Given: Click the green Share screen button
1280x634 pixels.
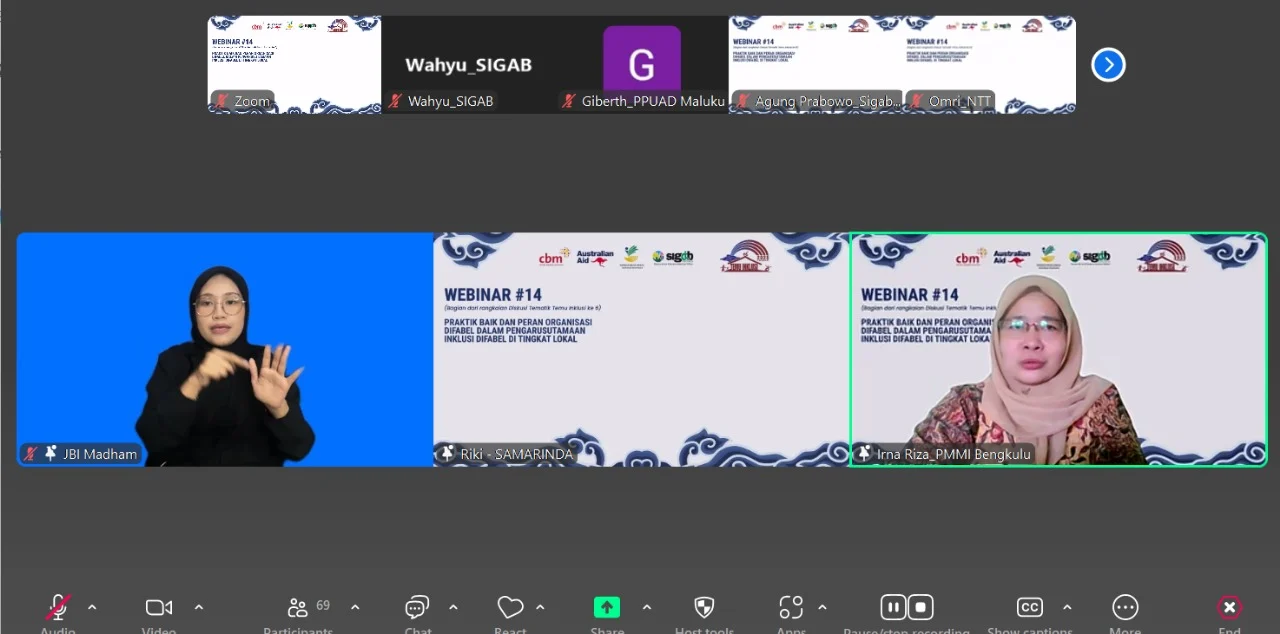Looking at the screenshot, I should (x=607, y=607).
